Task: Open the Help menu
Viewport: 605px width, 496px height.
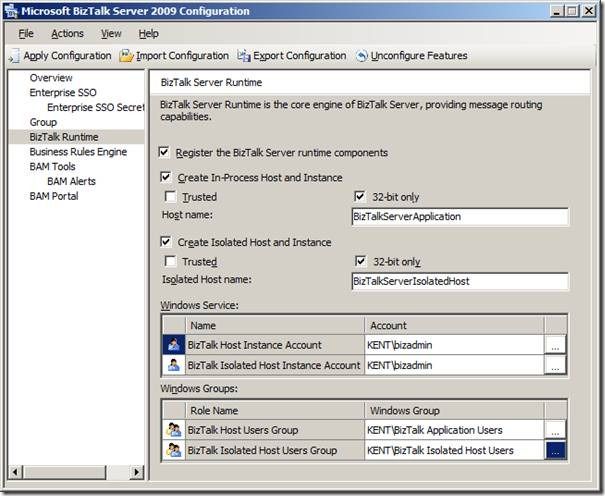Action: point(149,34)
